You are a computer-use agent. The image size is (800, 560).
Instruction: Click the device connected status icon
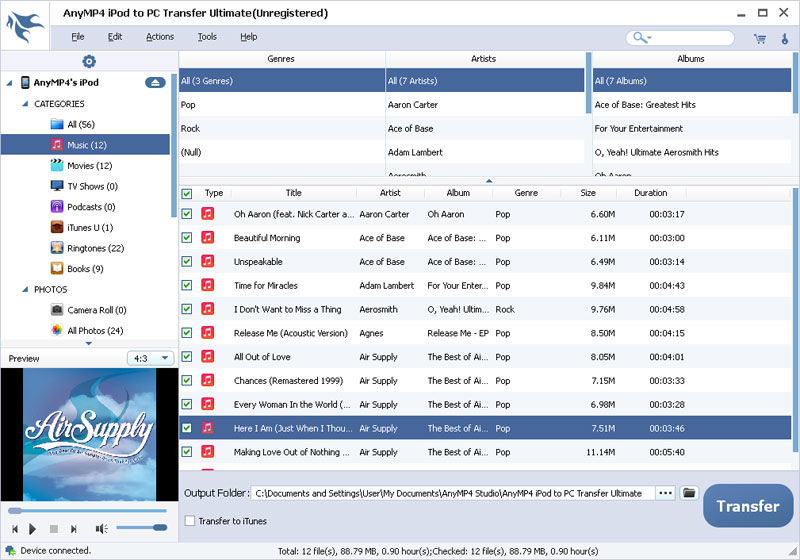10,551
